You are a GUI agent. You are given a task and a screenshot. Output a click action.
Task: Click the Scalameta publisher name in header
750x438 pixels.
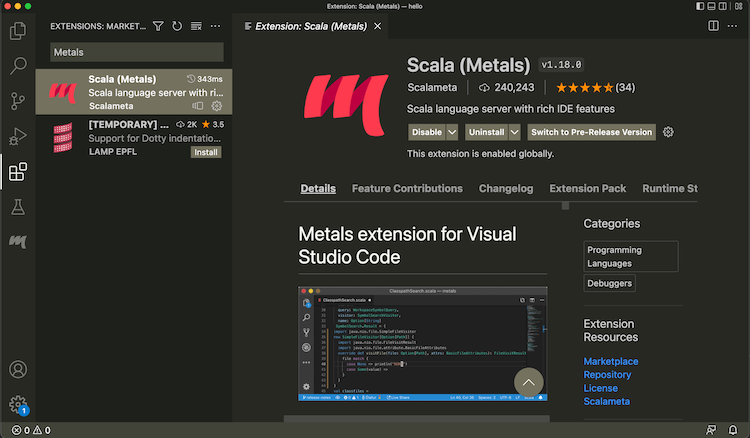point(432,88)
